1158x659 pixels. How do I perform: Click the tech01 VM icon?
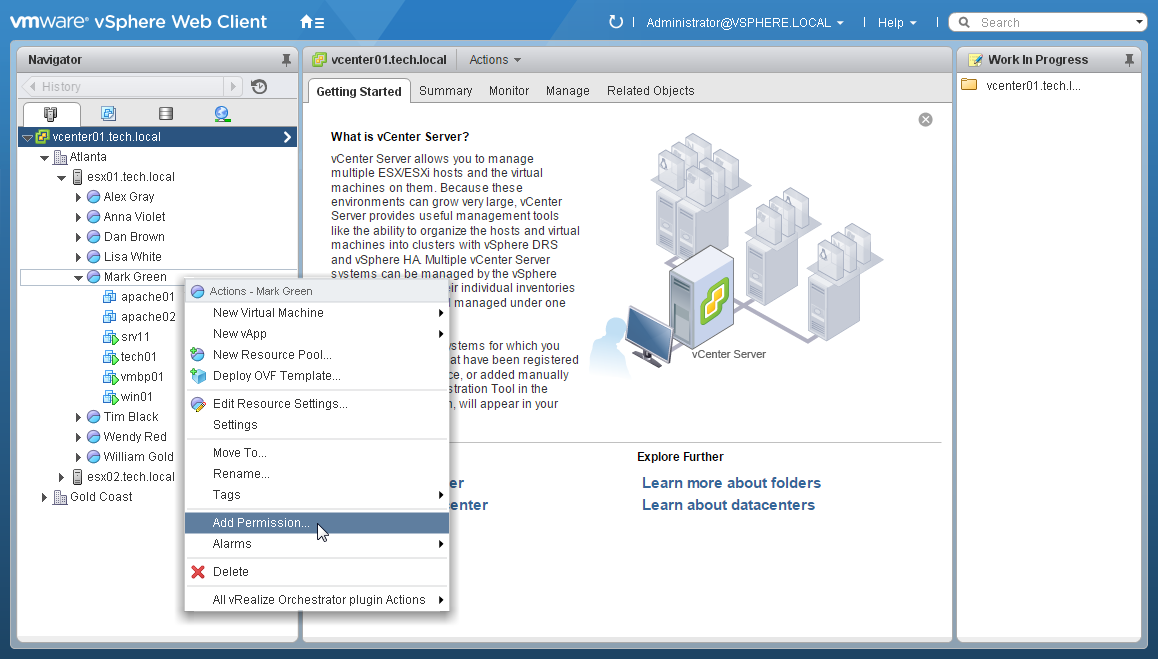(110, 357)
